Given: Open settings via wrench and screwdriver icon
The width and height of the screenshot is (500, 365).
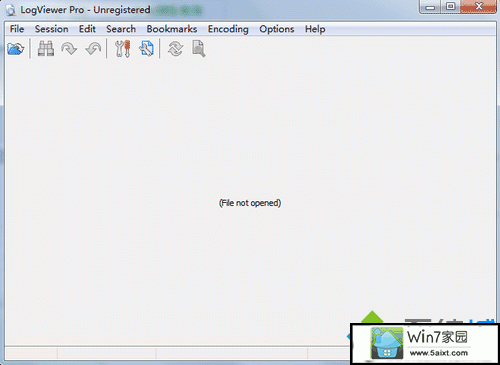Looking at the screenshot, I should [x=123, y=49].
